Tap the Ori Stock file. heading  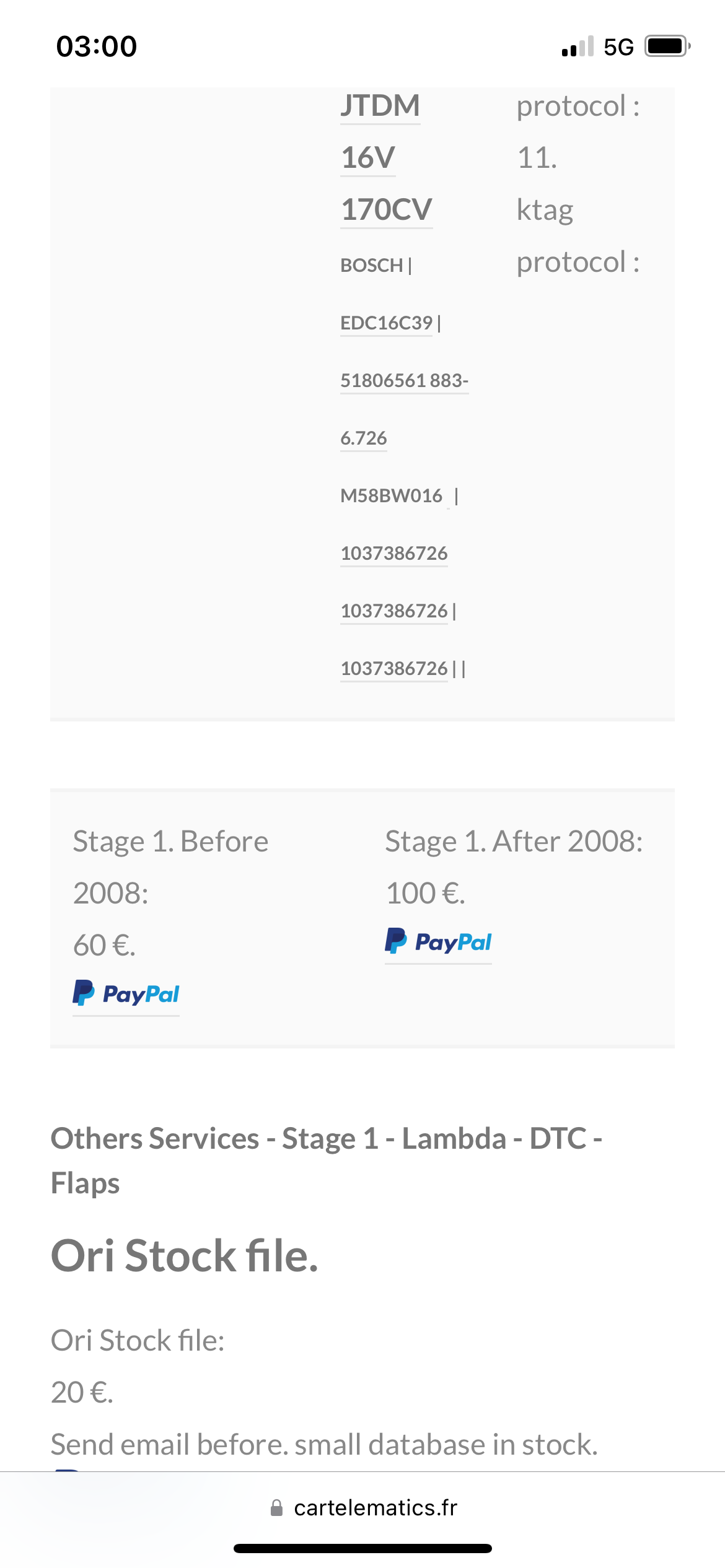[185, 1256]
